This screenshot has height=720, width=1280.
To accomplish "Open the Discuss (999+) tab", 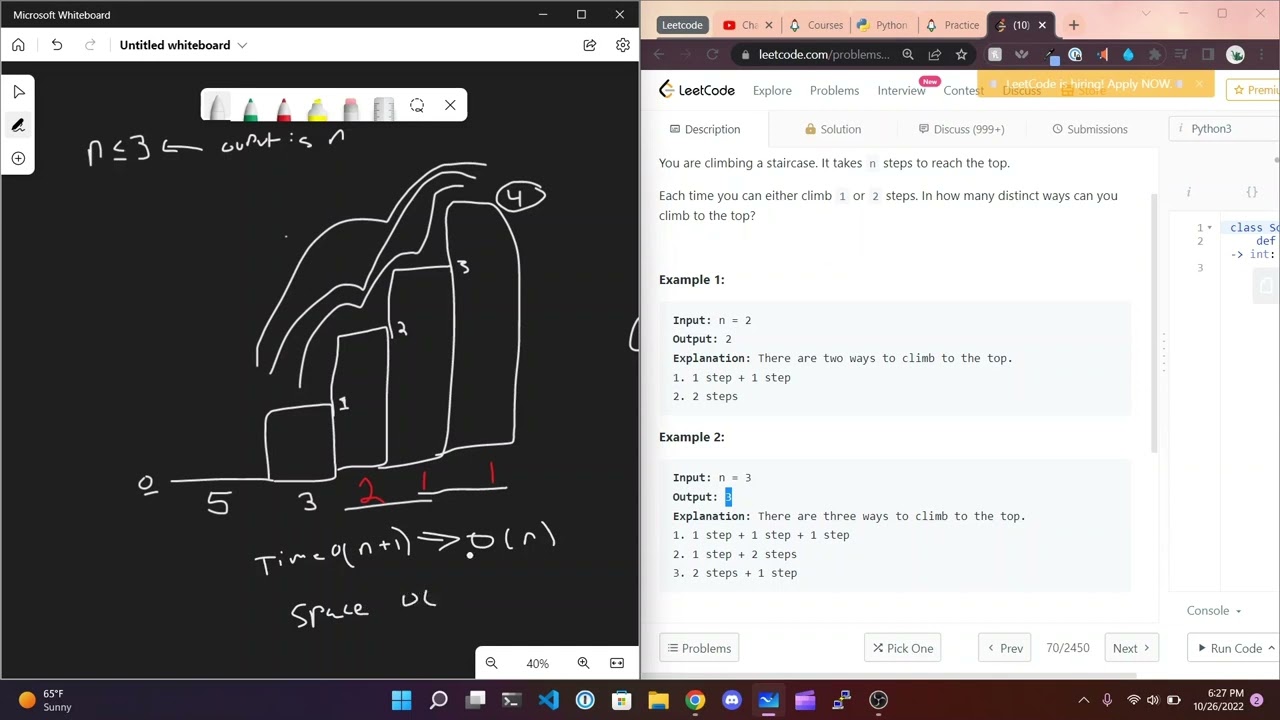I will pos(961,129).
